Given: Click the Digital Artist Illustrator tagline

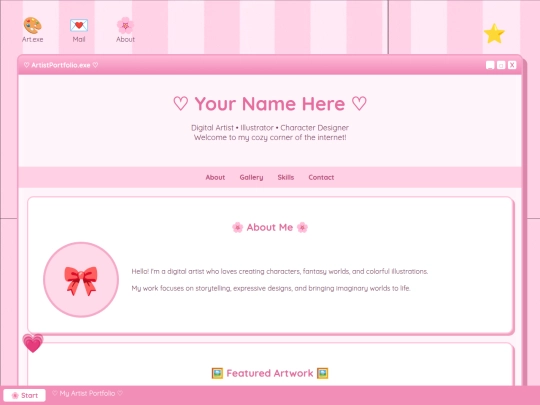Looking at the screenshot, I should click(x=270, y=128).
